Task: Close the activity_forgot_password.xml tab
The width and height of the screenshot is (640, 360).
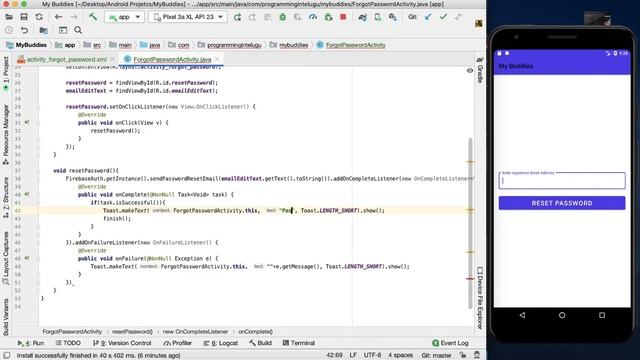Action: pyautogui.click(x=113, y=59)
